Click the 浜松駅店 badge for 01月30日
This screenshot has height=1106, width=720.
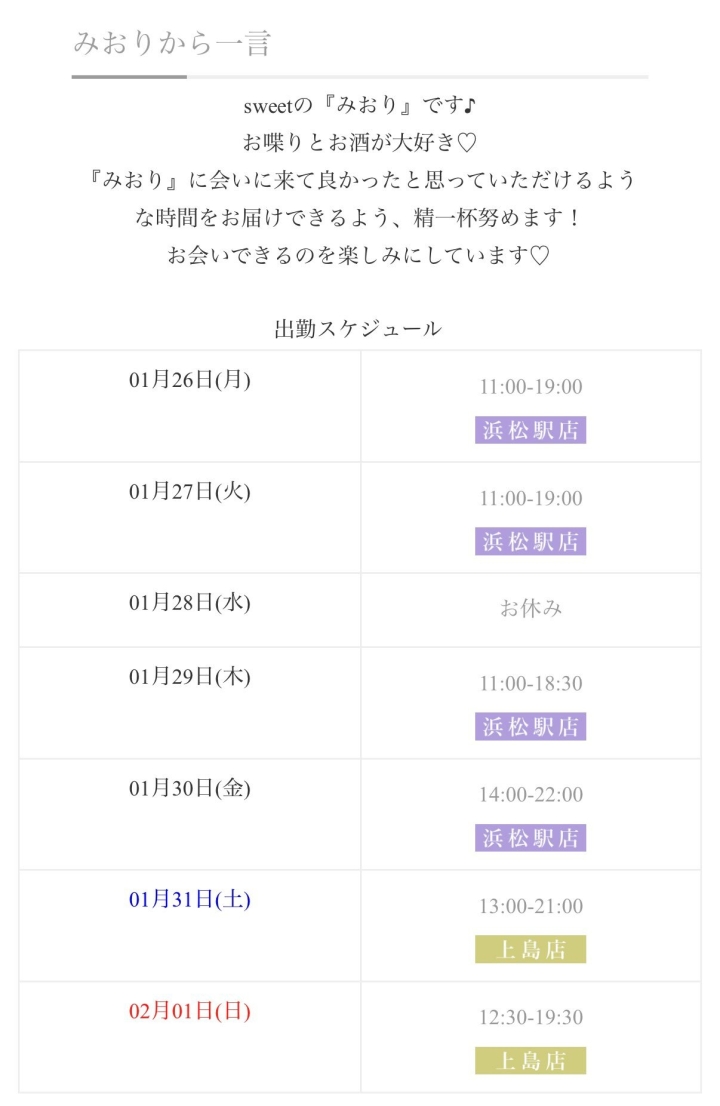click(530, 838)
